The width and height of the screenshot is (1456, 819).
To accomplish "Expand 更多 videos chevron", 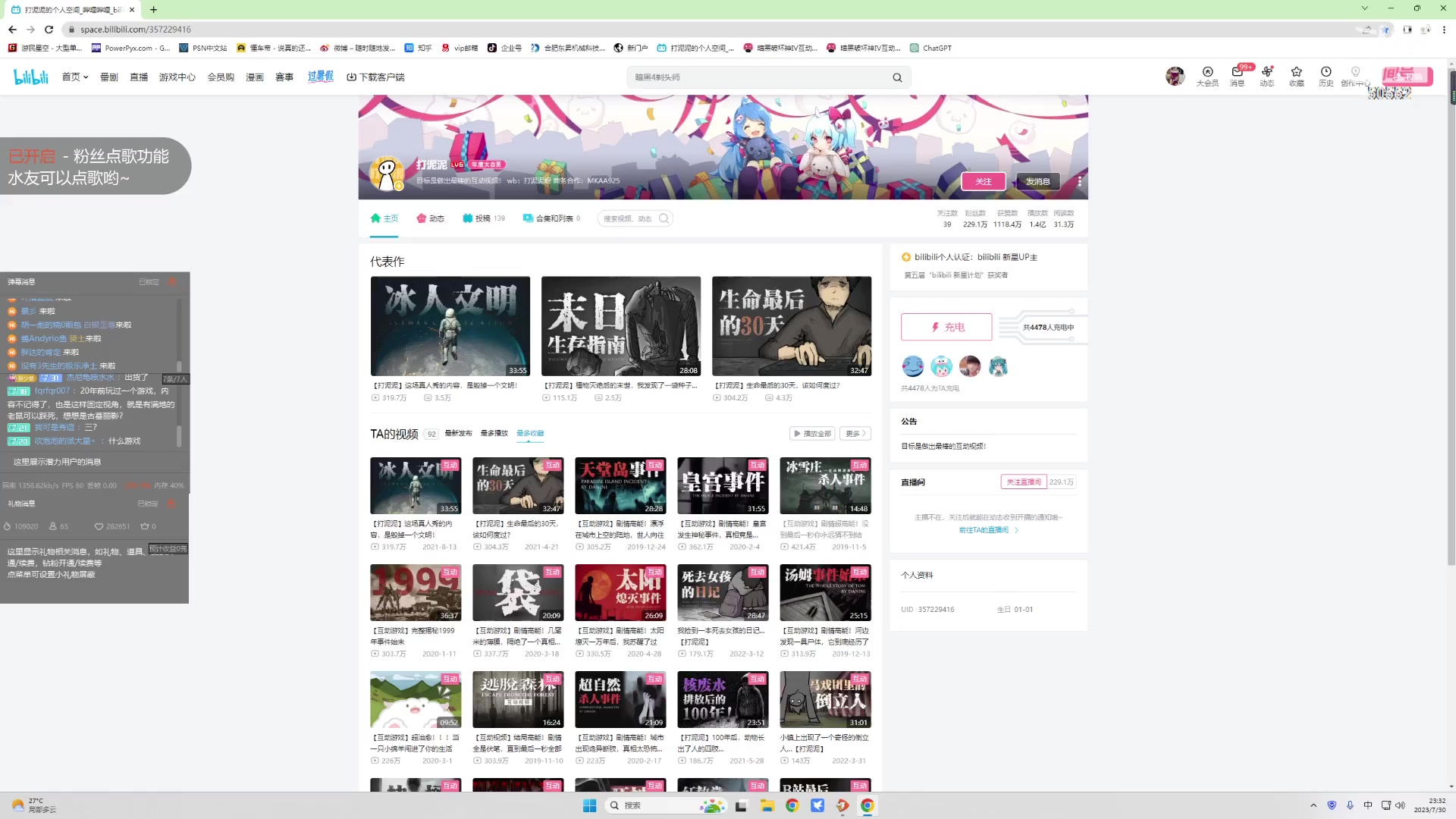I will [855, 434].
